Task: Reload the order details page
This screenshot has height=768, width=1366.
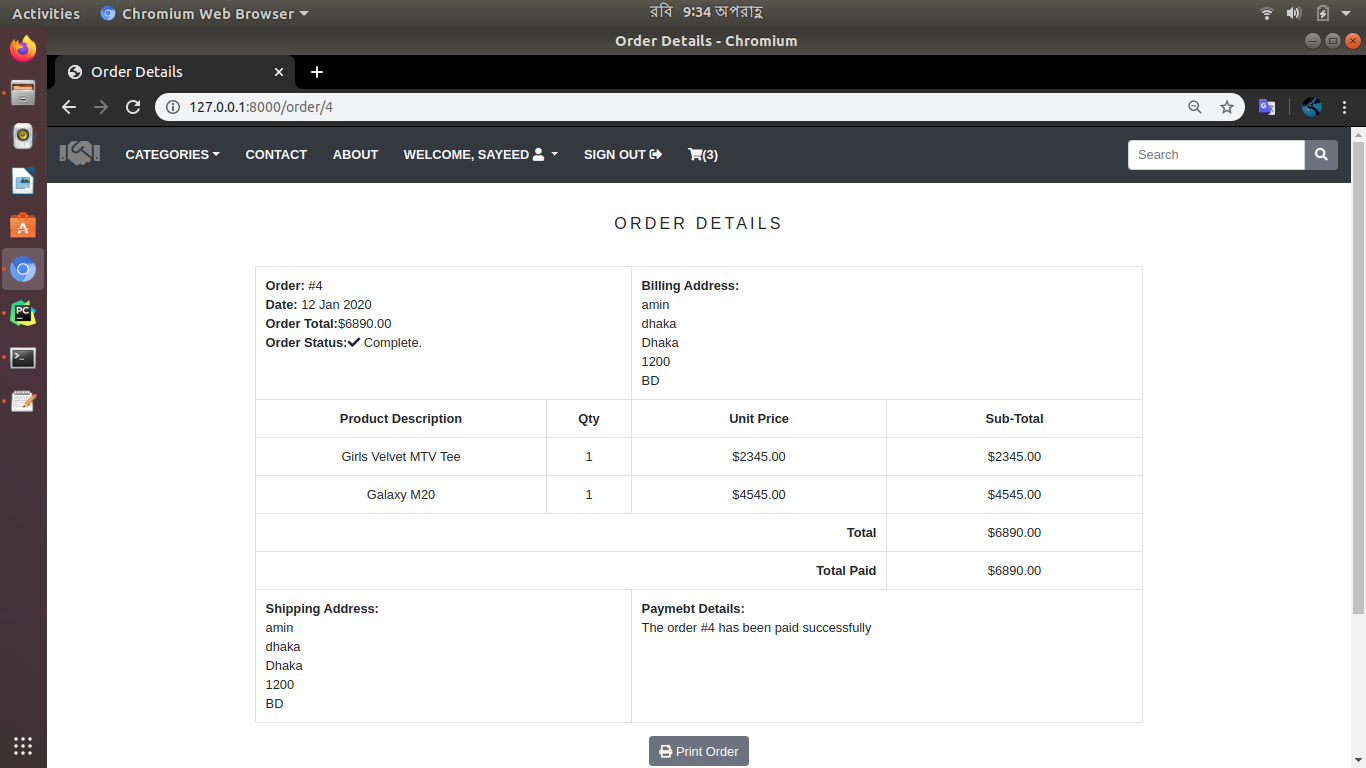Action: 133,107
